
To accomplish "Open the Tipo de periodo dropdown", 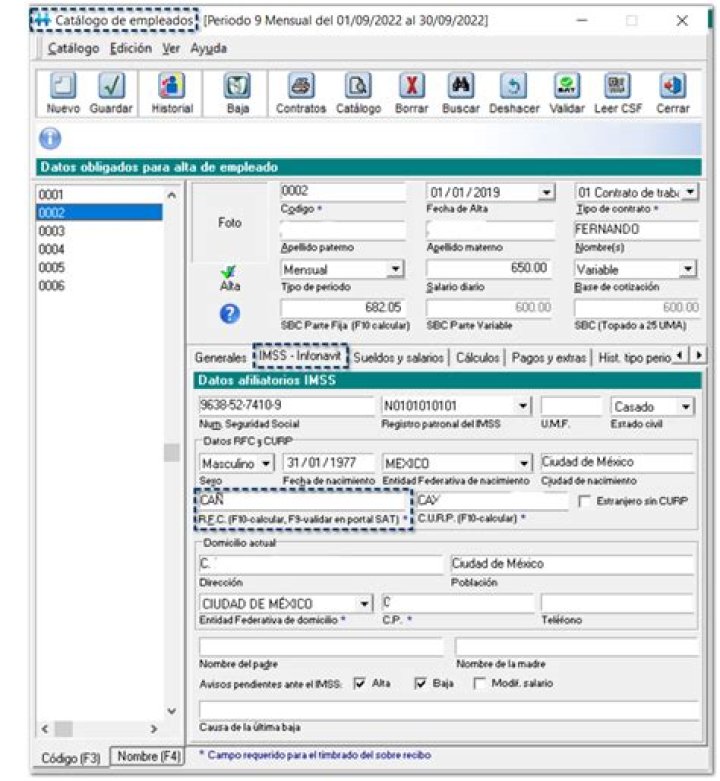I will 395,269.
